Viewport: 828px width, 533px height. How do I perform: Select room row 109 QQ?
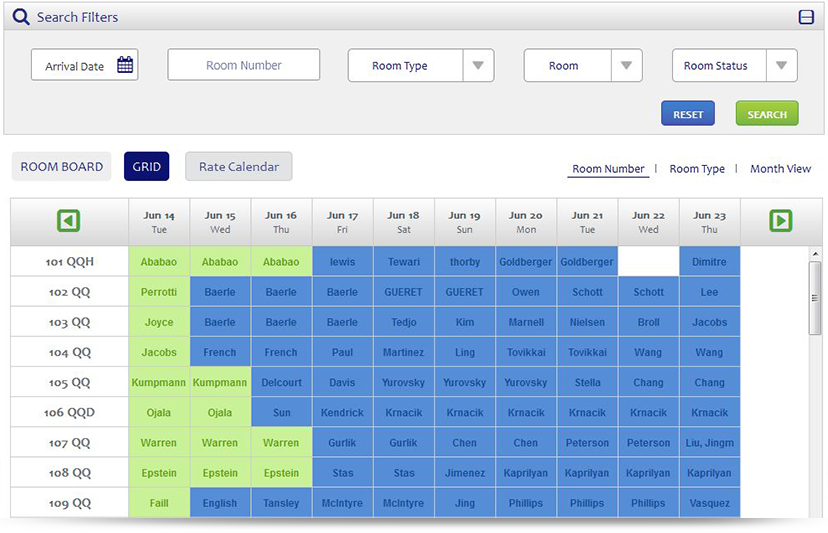tap(69, 503)
